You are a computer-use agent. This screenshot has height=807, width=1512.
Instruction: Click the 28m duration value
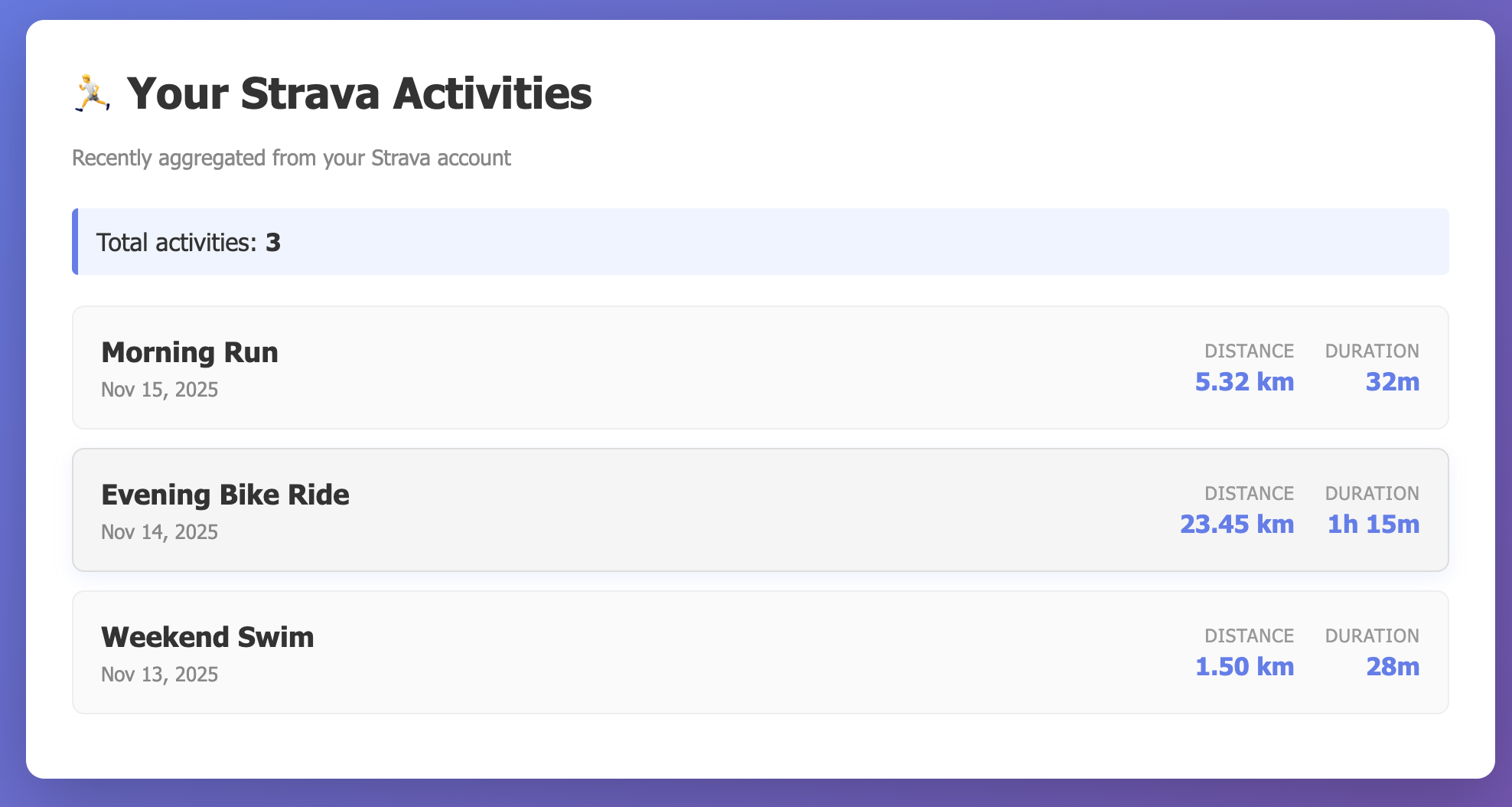click(x=1392, y=666)
